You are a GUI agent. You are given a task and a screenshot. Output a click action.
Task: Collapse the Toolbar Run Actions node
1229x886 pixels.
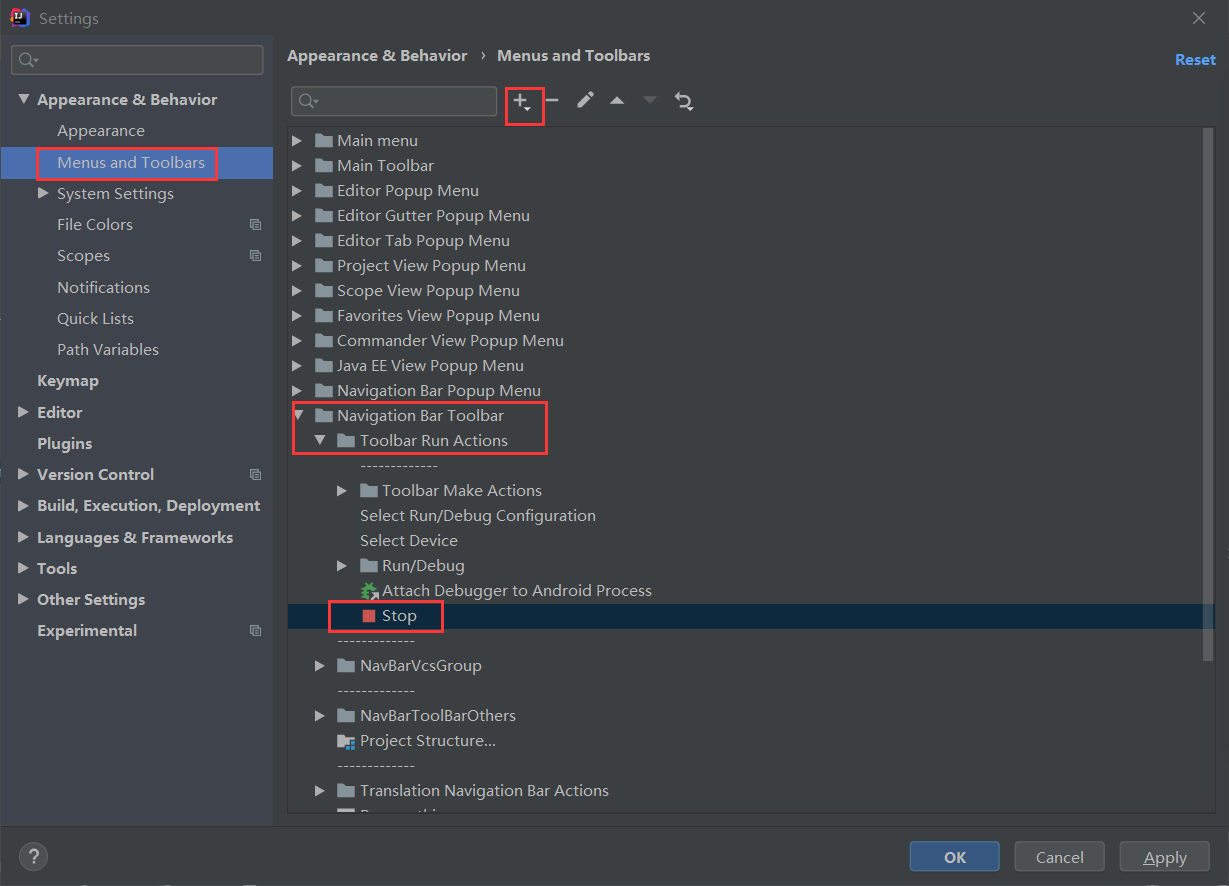tap(320, 440)
